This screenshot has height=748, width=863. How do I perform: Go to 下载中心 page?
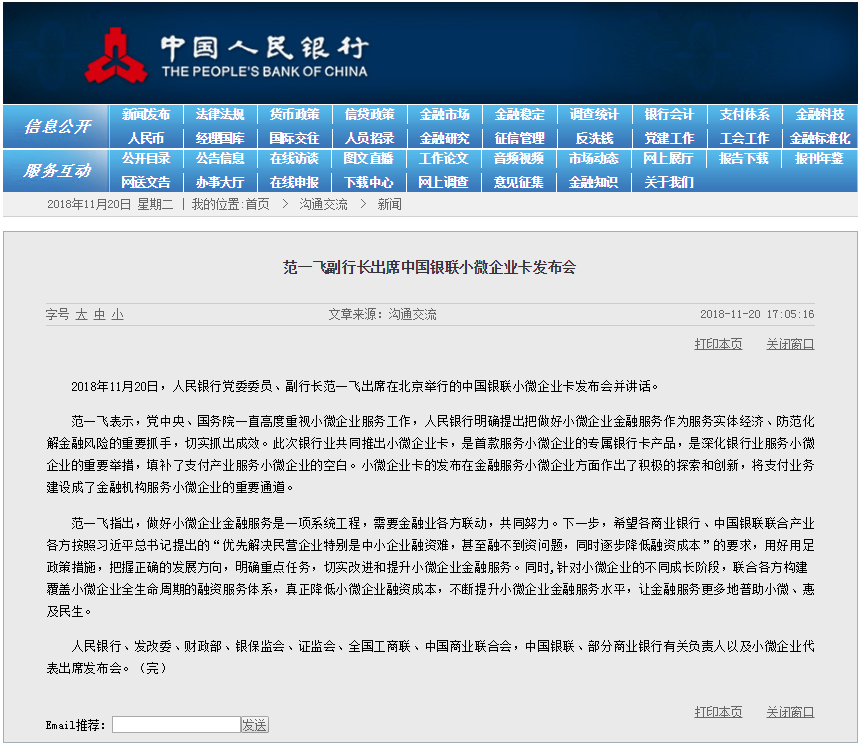pyautogui.click(x=369, y=182)
